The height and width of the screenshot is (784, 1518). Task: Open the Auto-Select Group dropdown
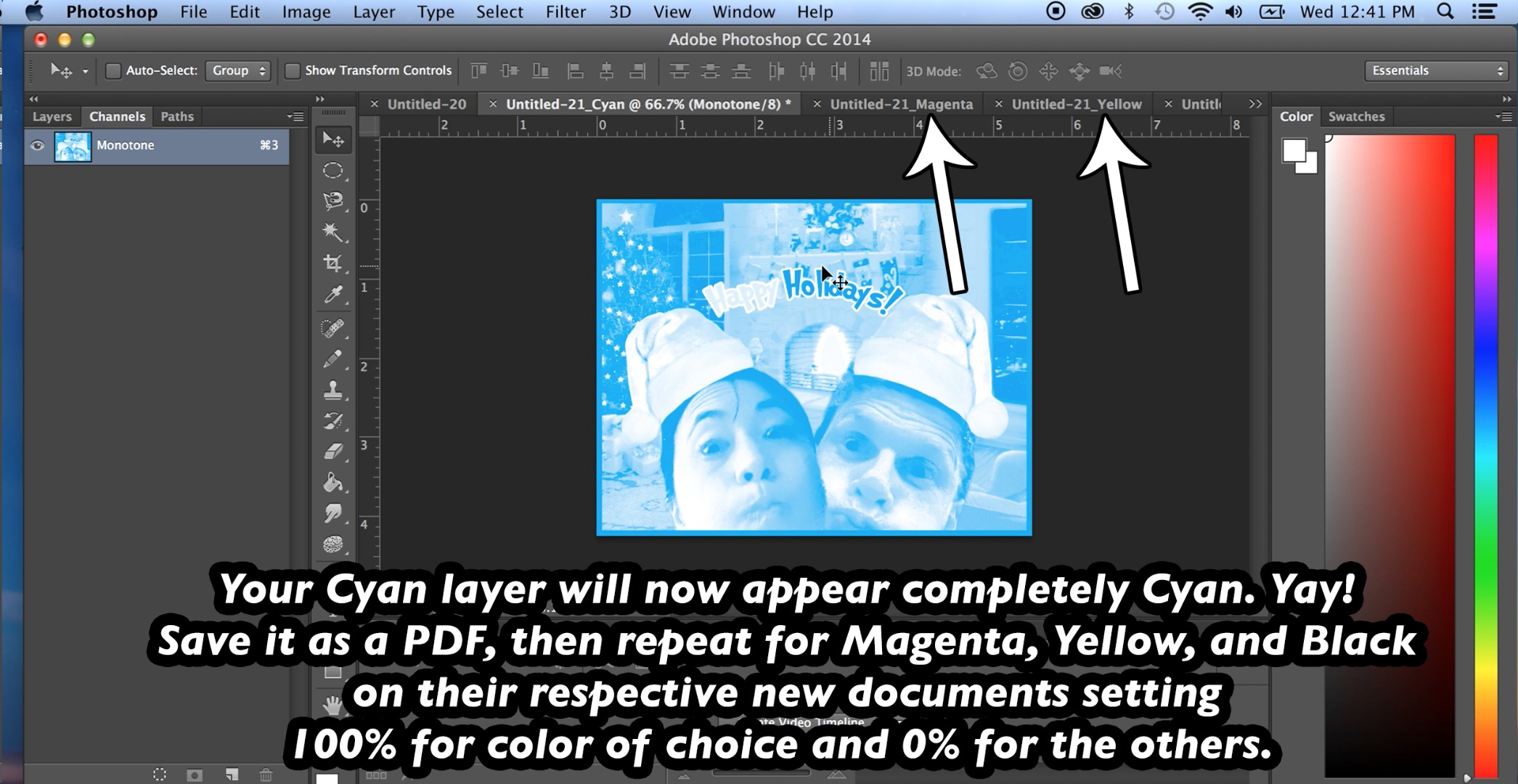[237, 70]
